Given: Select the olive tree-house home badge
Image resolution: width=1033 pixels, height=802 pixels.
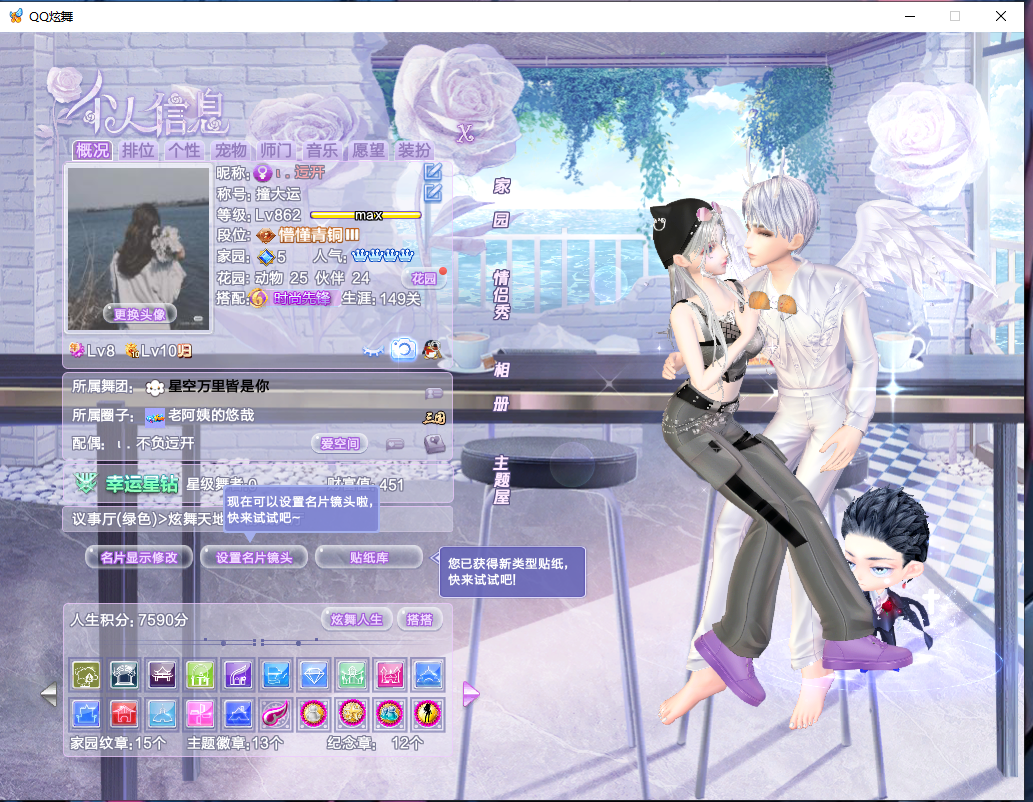Looking at the screenshot, I should [86, 675].
